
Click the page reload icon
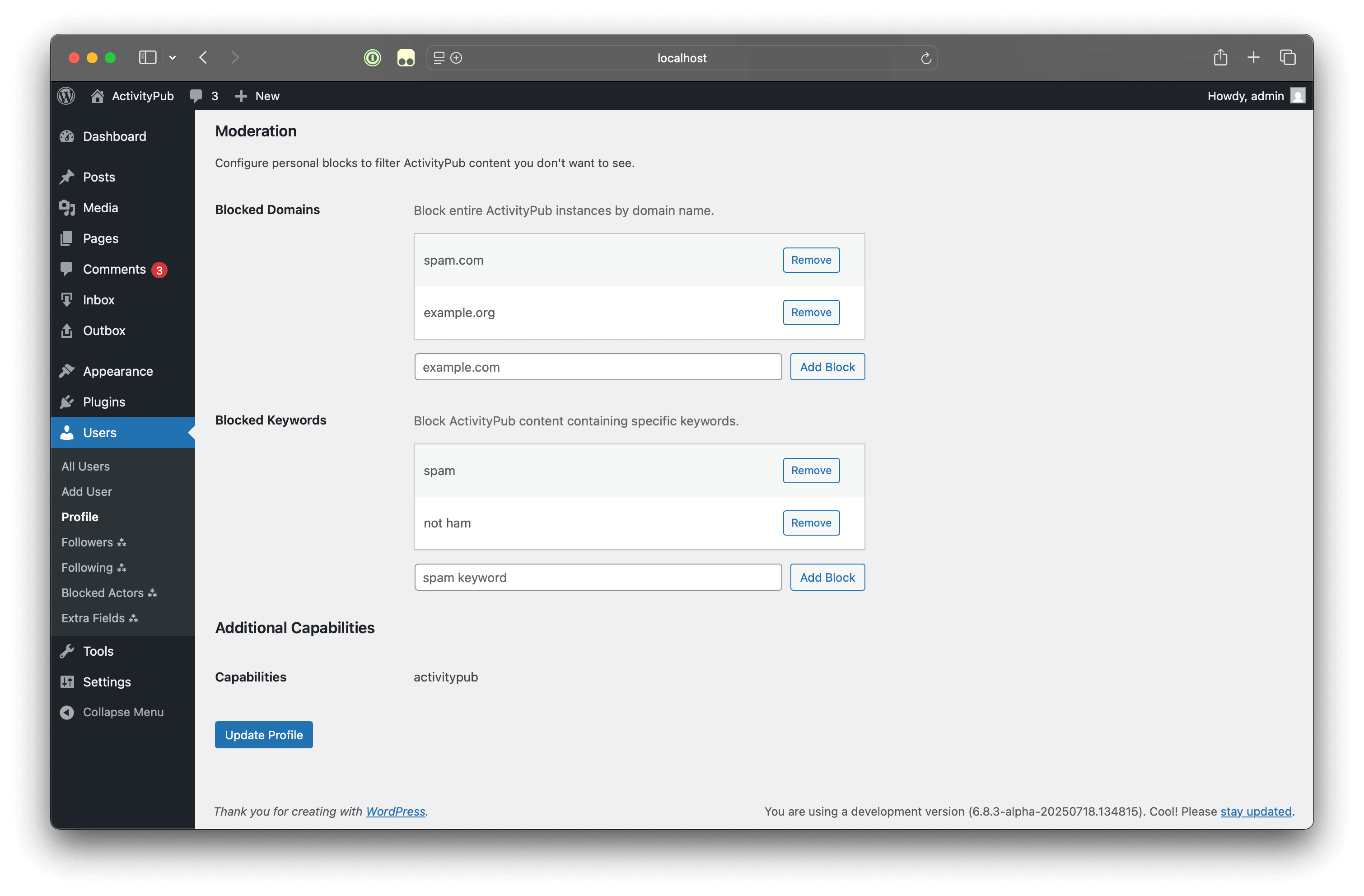925,58
